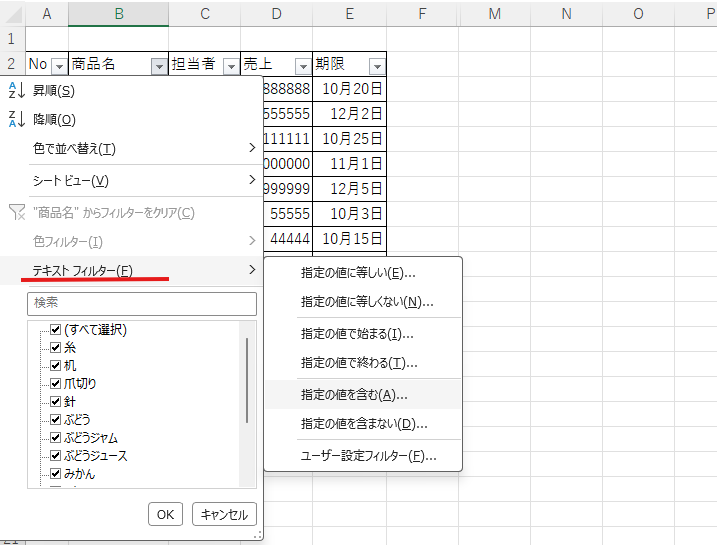This screenshot has width=717, height=545.
Task: Toggle the (すべて選択) checkbox
Action: click(x=55, y=330)
